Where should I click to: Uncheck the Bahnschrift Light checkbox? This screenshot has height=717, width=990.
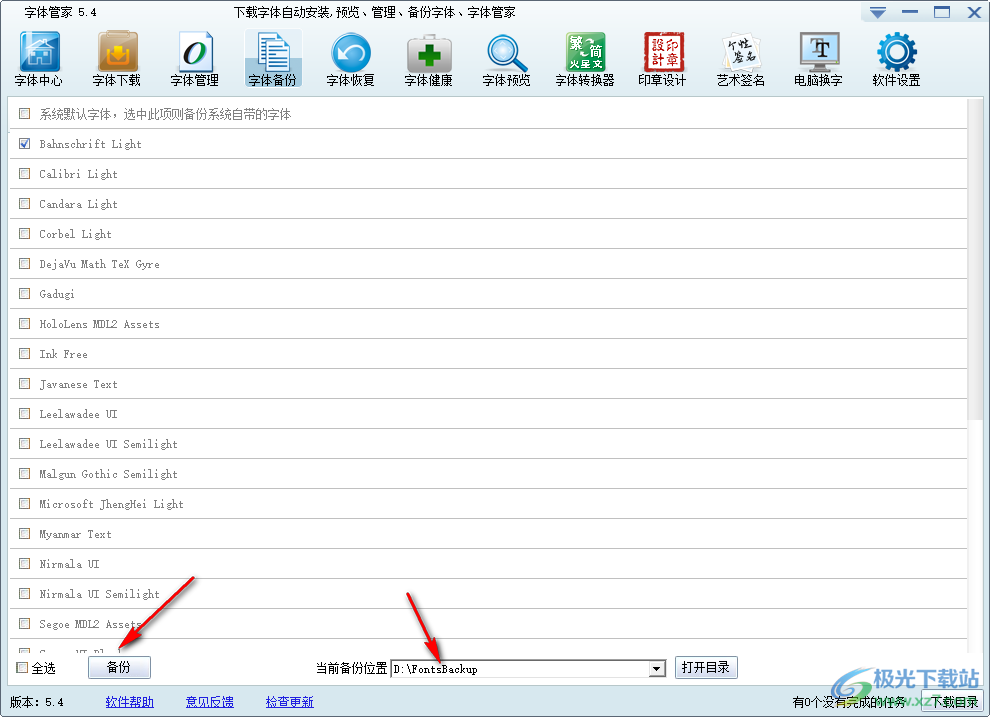pyautogui.click(x=25, y=144)
